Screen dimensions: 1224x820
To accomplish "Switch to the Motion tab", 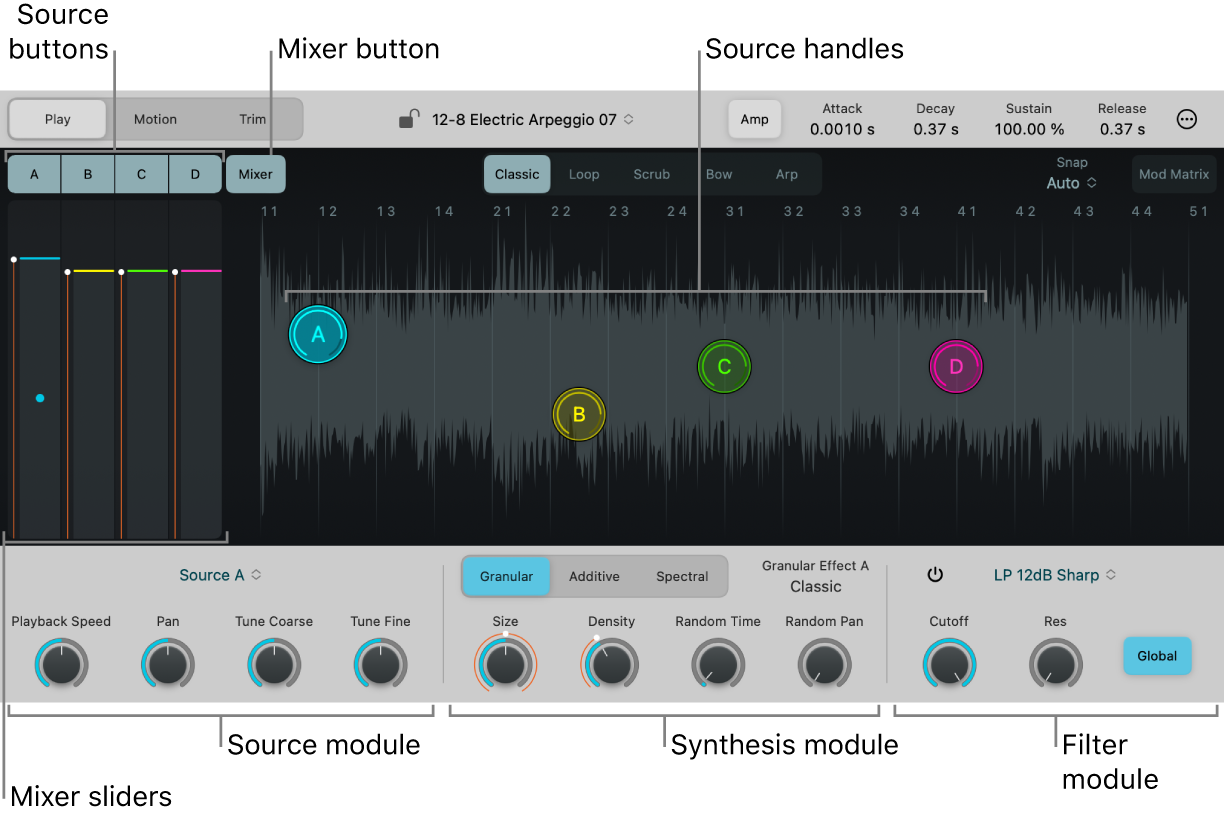I will click(155, 119).
